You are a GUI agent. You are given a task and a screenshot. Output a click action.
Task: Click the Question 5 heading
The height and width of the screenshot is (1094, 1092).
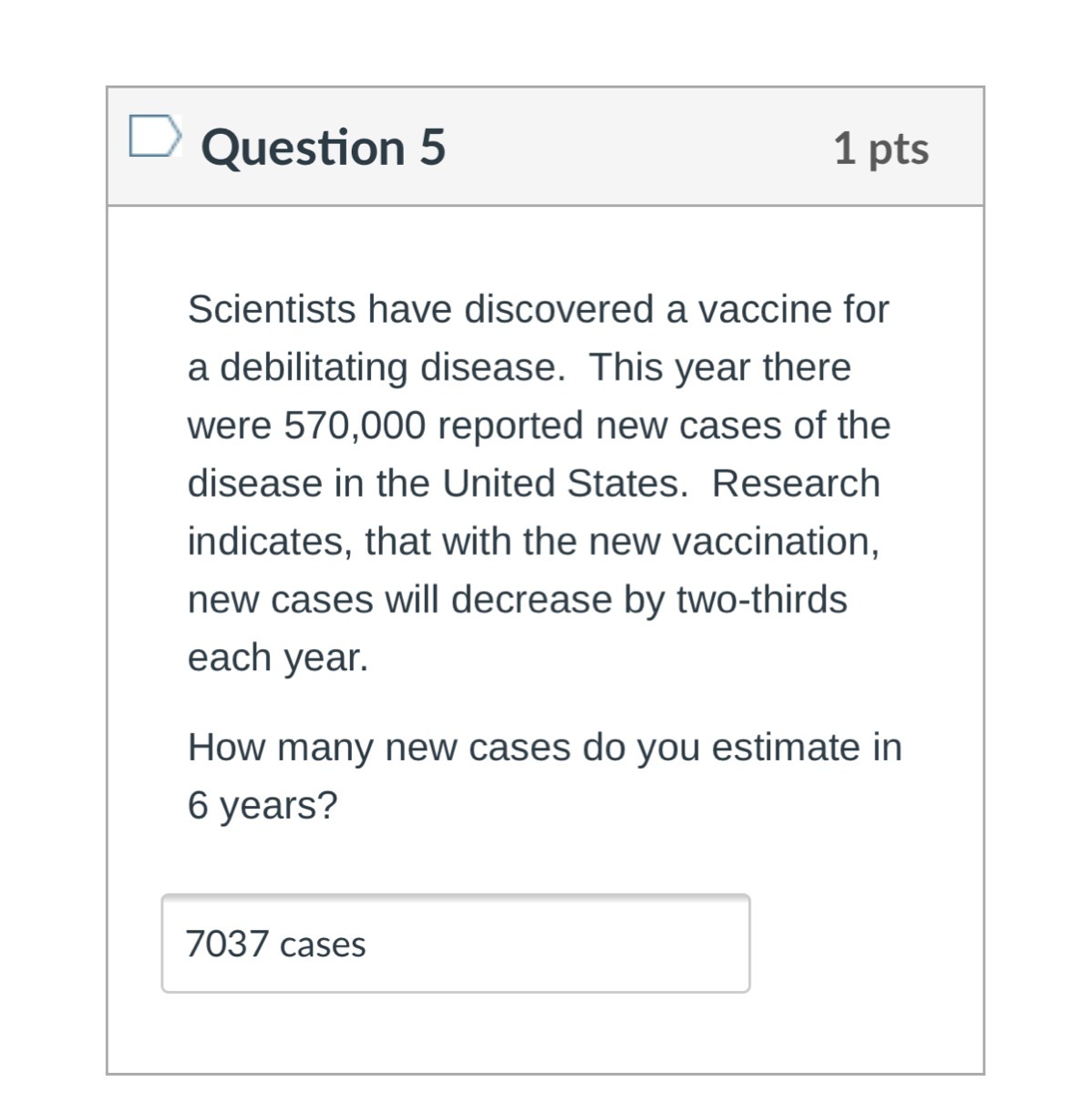pyautogui.click(x=324, y=148)
